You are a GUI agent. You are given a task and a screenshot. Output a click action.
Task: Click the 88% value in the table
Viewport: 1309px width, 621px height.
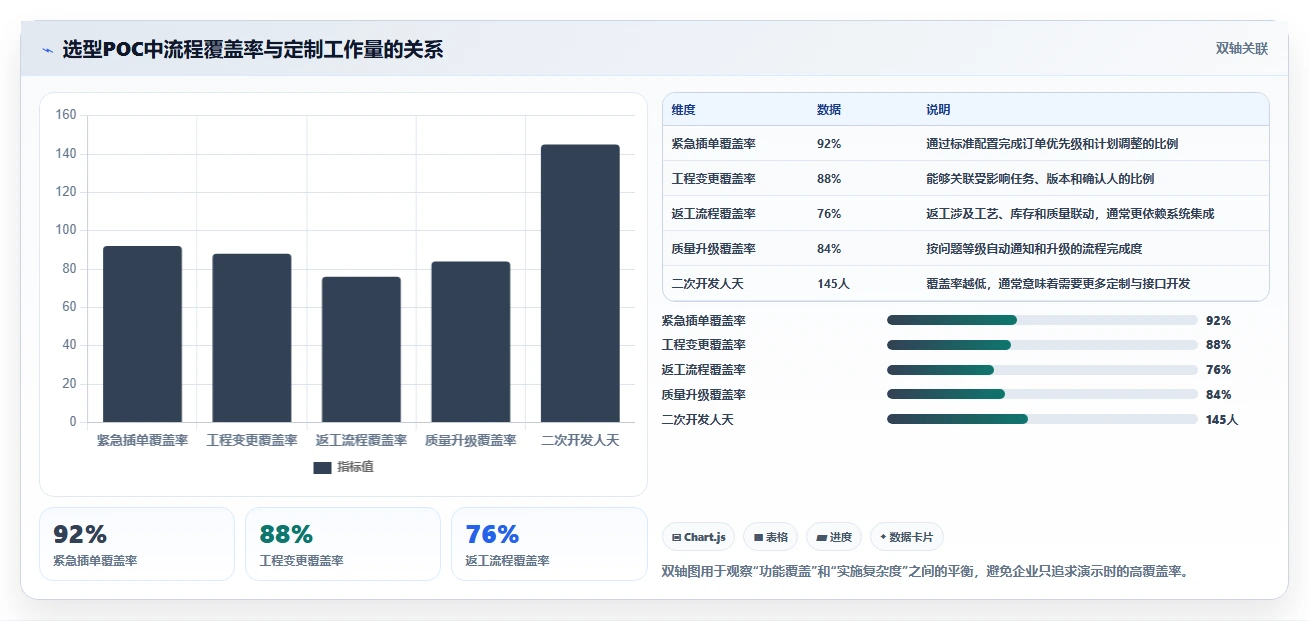tap(829, 179)
